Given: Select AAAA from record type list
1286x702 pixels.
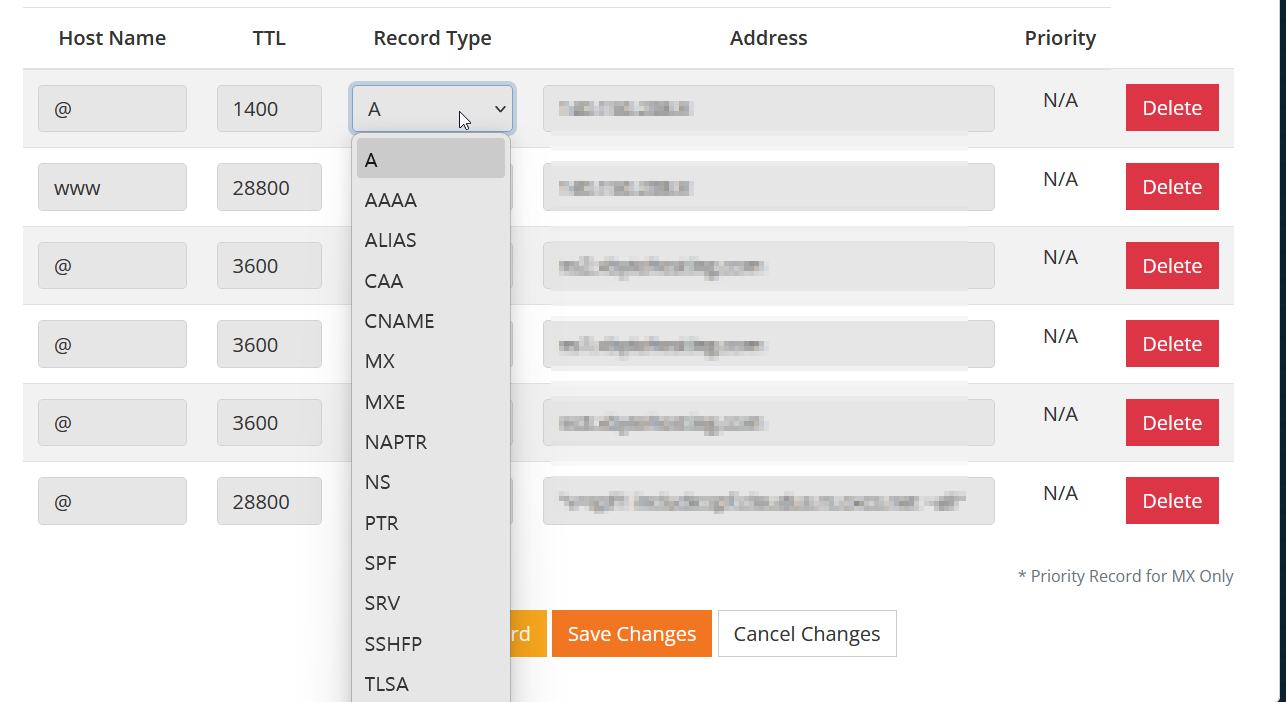Looking at the screenshot, I should [x=391, y=200].
